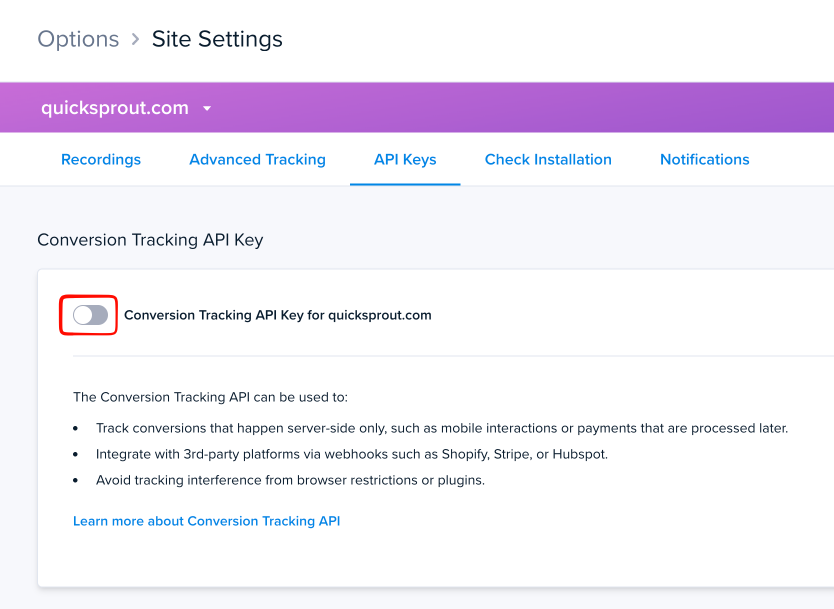
Task: Open the Notifications tab
Action: click(x=704, y=159)
